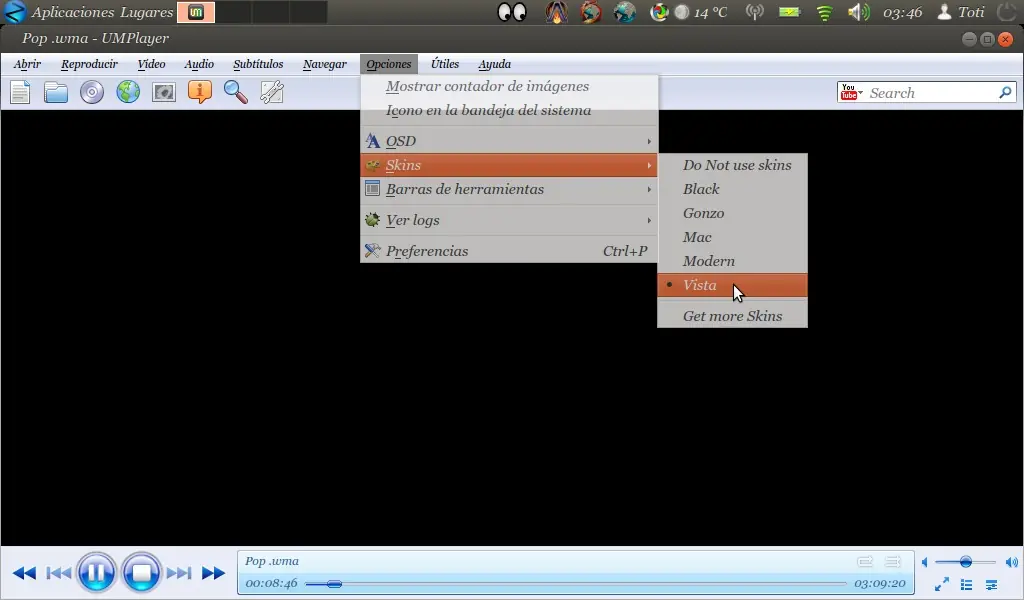Select Do Not use skins
Viewport: 1024px width, 600px height.
[x=732, y=165]
